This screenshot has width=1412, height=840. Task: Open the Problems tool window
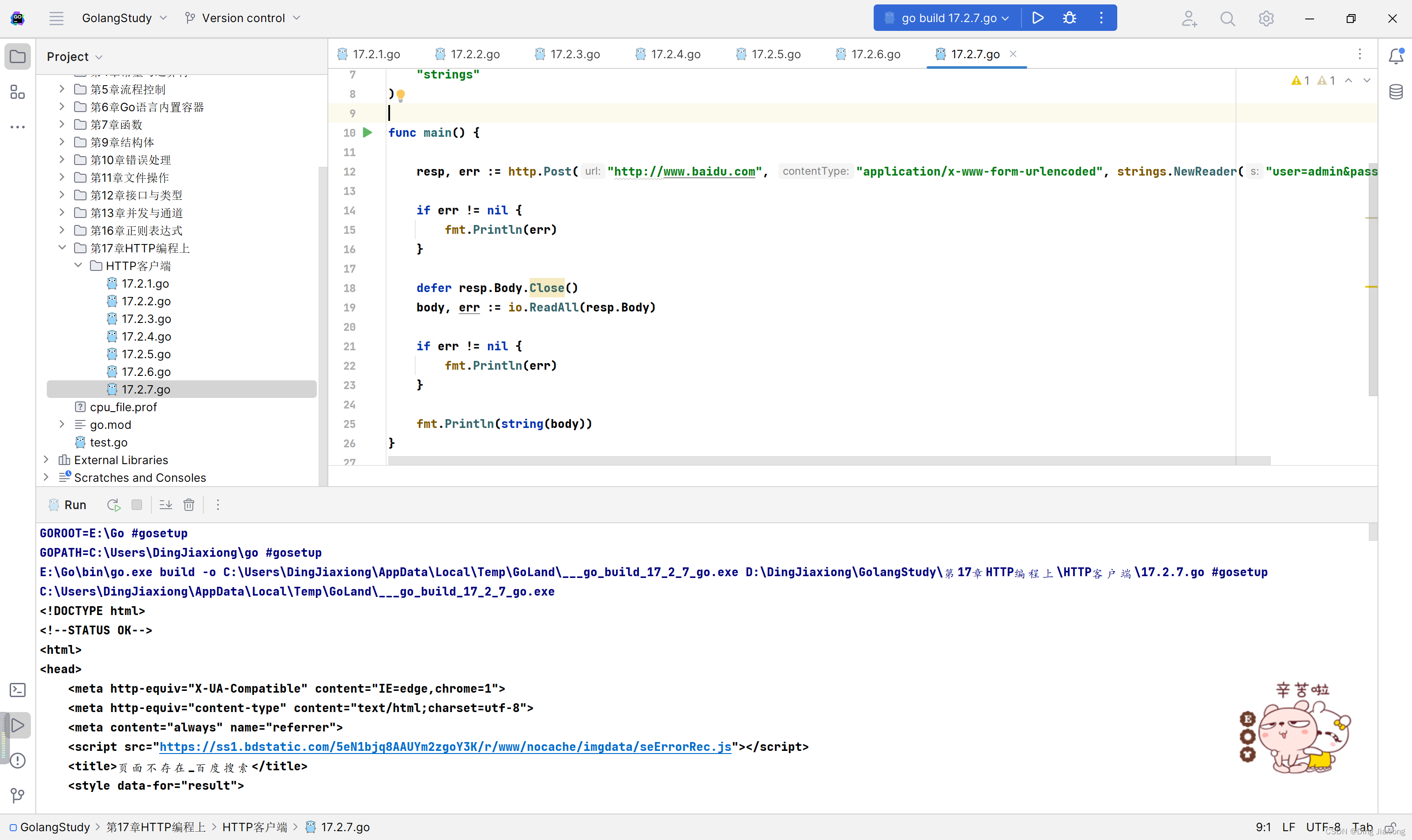(x=18, y=760)
